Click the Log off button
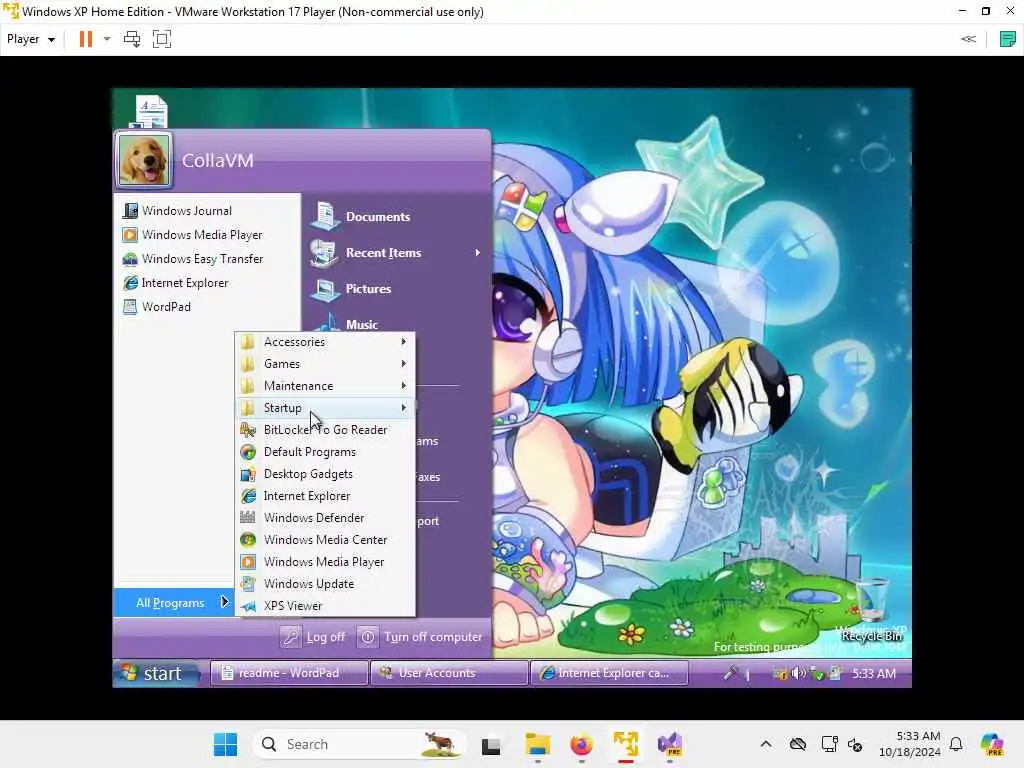The width and height of the screenshot is (1024, 768). coord(313,637)
